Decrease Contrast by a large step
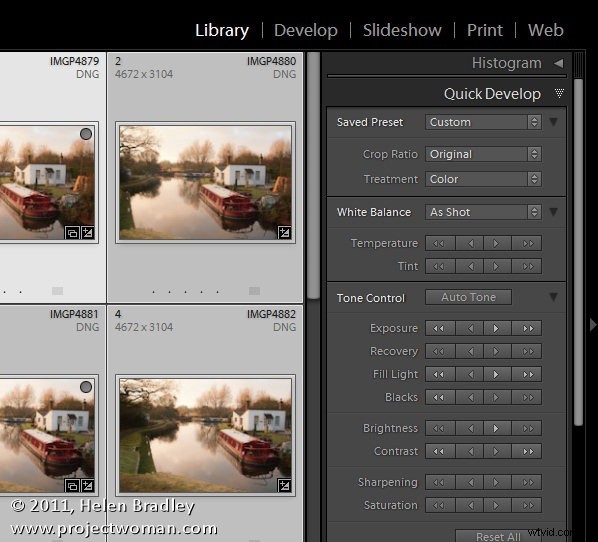Viewport: 598px width, 542px height. coord(440,451)
